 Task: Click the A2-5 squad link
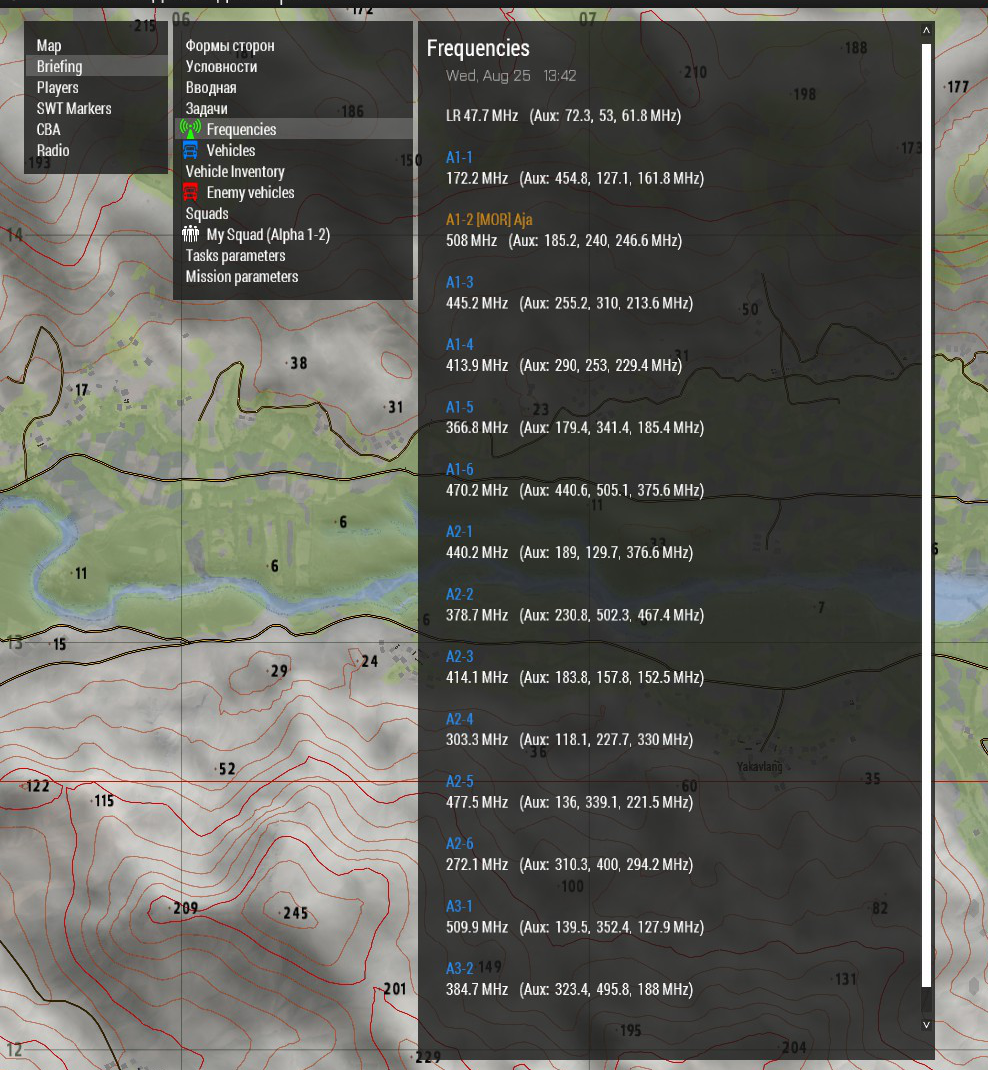pos(460,781)
